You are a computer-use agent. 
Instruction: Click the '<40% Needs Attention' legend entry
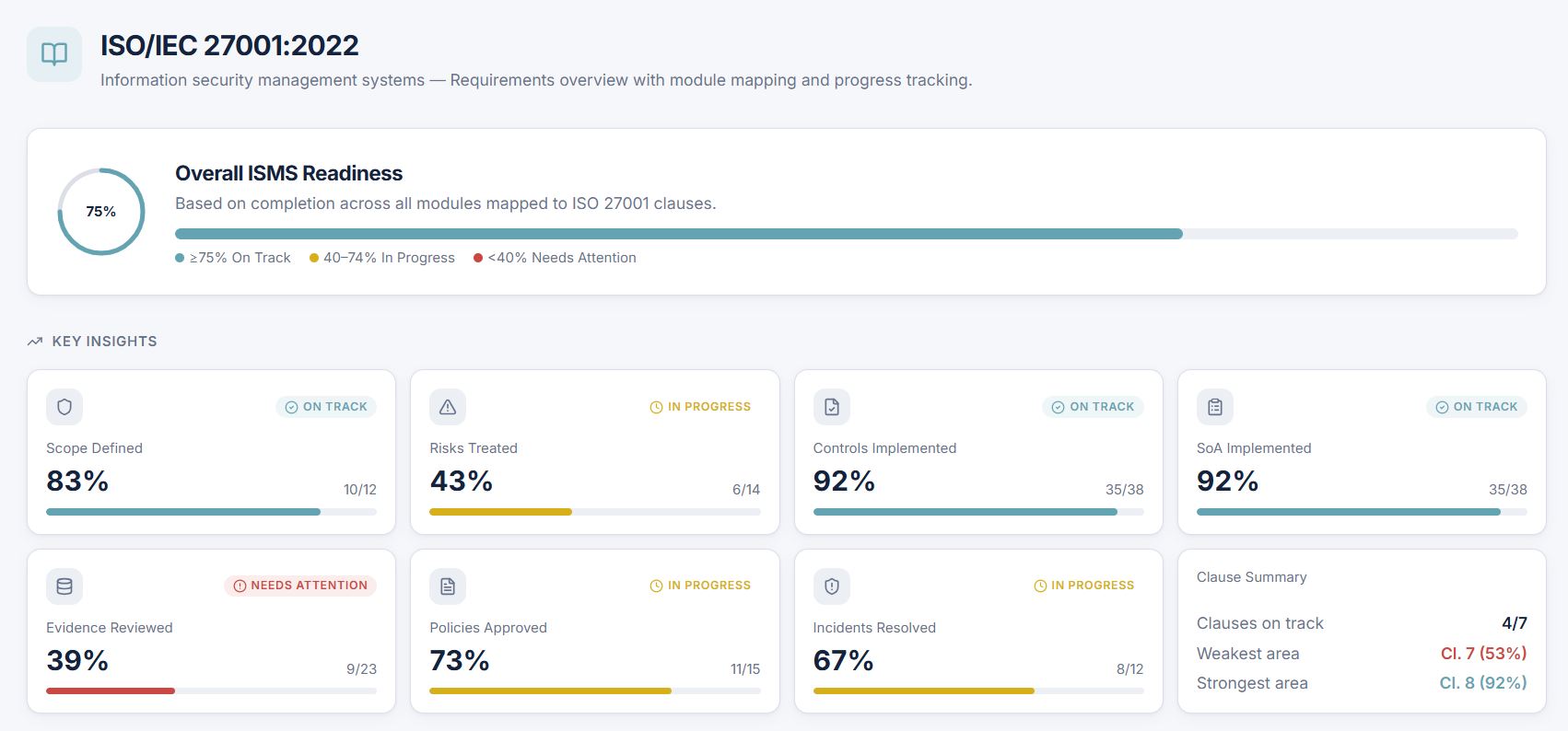pyautogui.click(x=555, y=258)
